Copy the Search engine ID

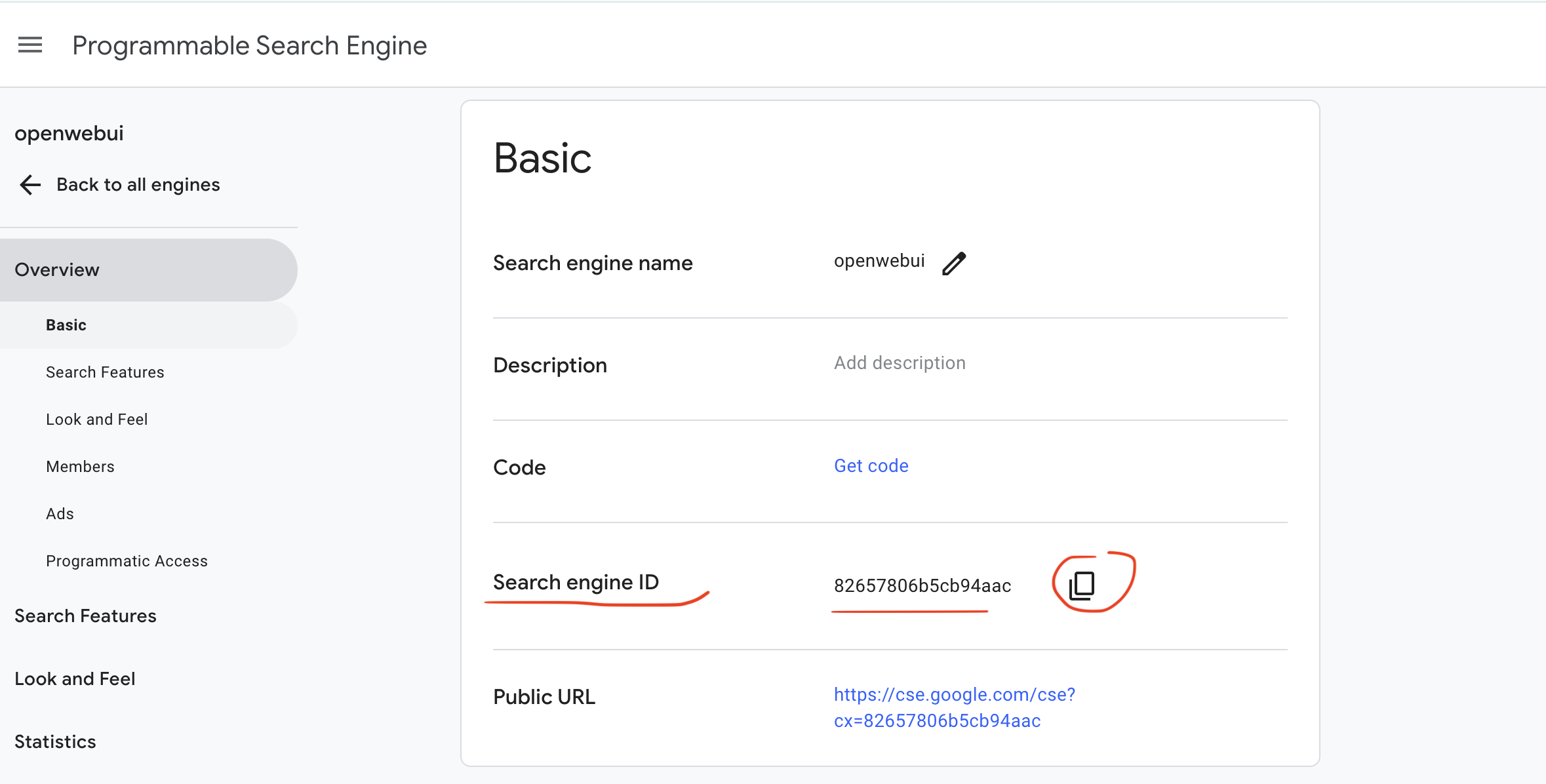tap(1082, 585)
